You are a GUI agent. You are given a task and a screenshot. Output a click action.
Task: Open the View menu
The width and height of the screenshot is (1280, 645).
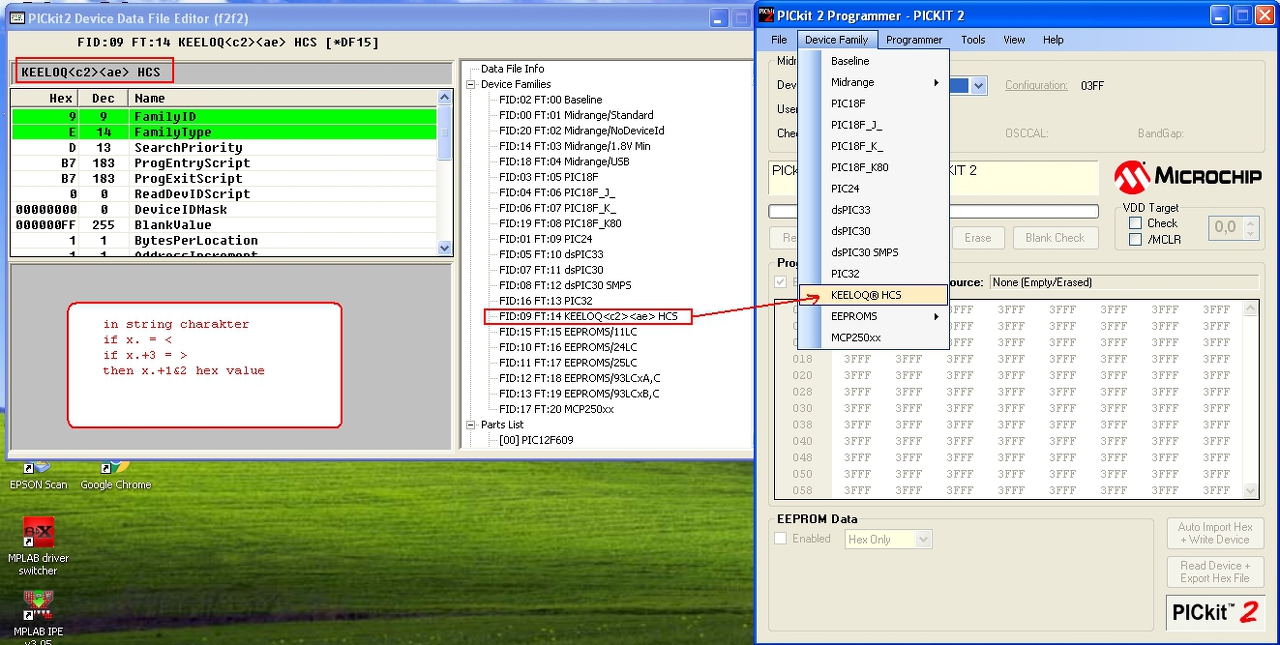click(1014, 40)
